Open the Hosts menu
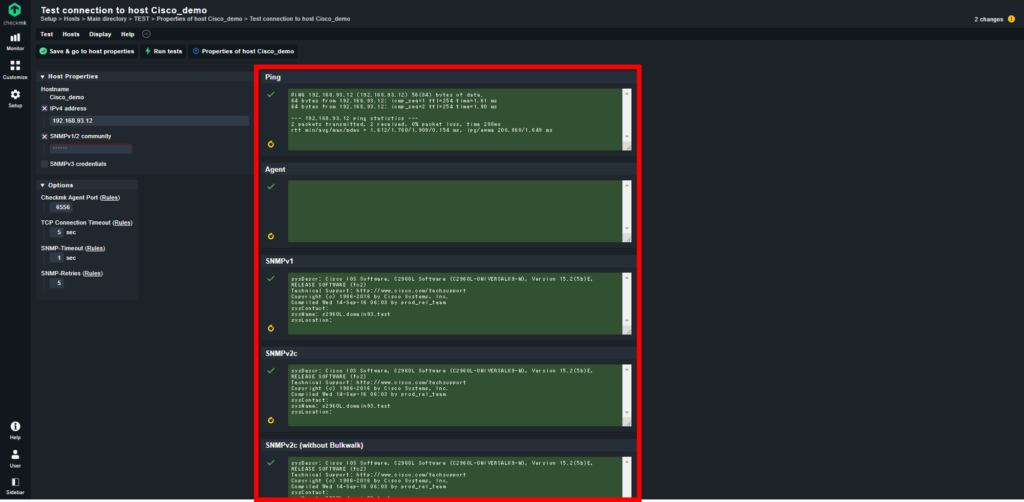 pos(71,35)
